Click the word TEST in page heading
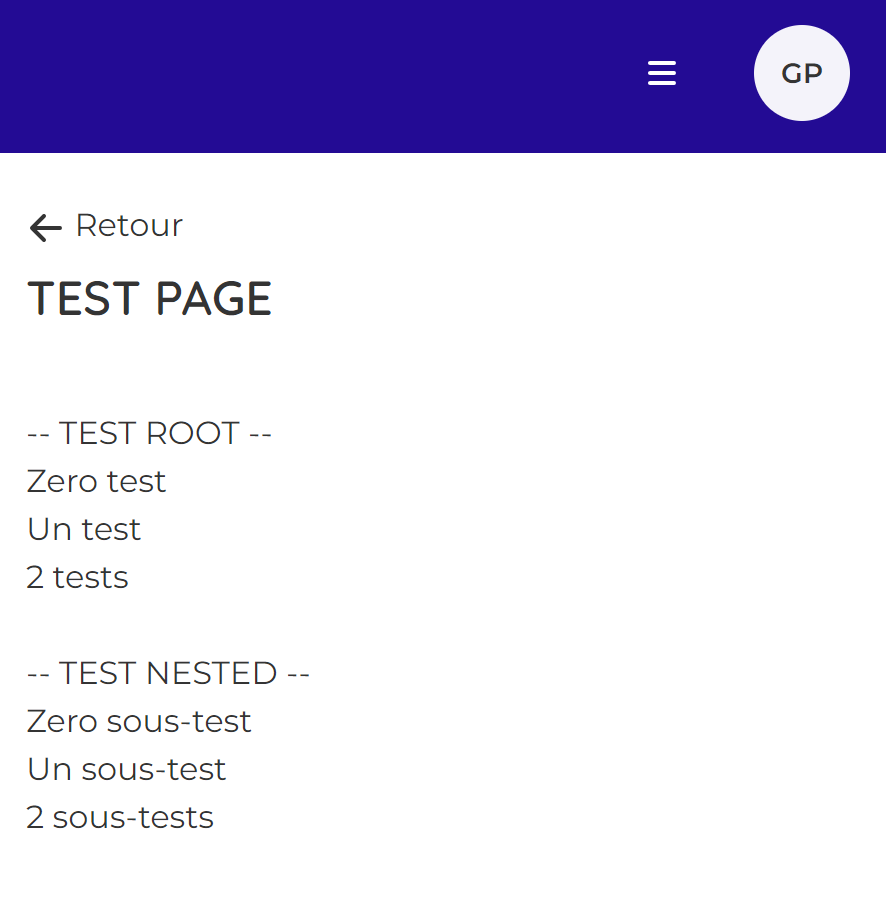 pos(84,298)
